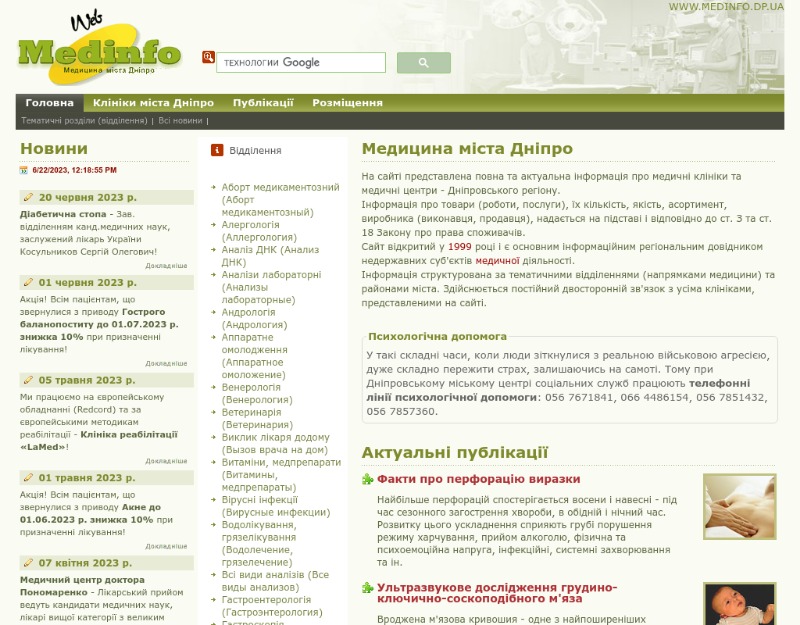Open the Всі новини submenu link
800x625 pixels.
180,121
